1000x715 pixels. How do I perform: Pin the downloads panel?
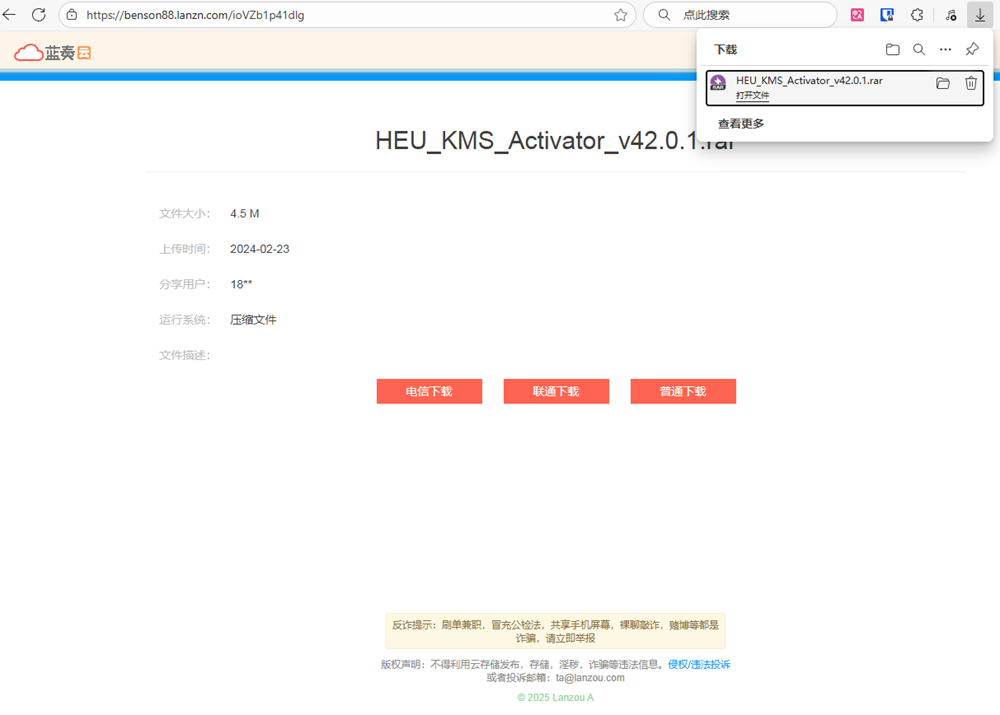[972, 49]
